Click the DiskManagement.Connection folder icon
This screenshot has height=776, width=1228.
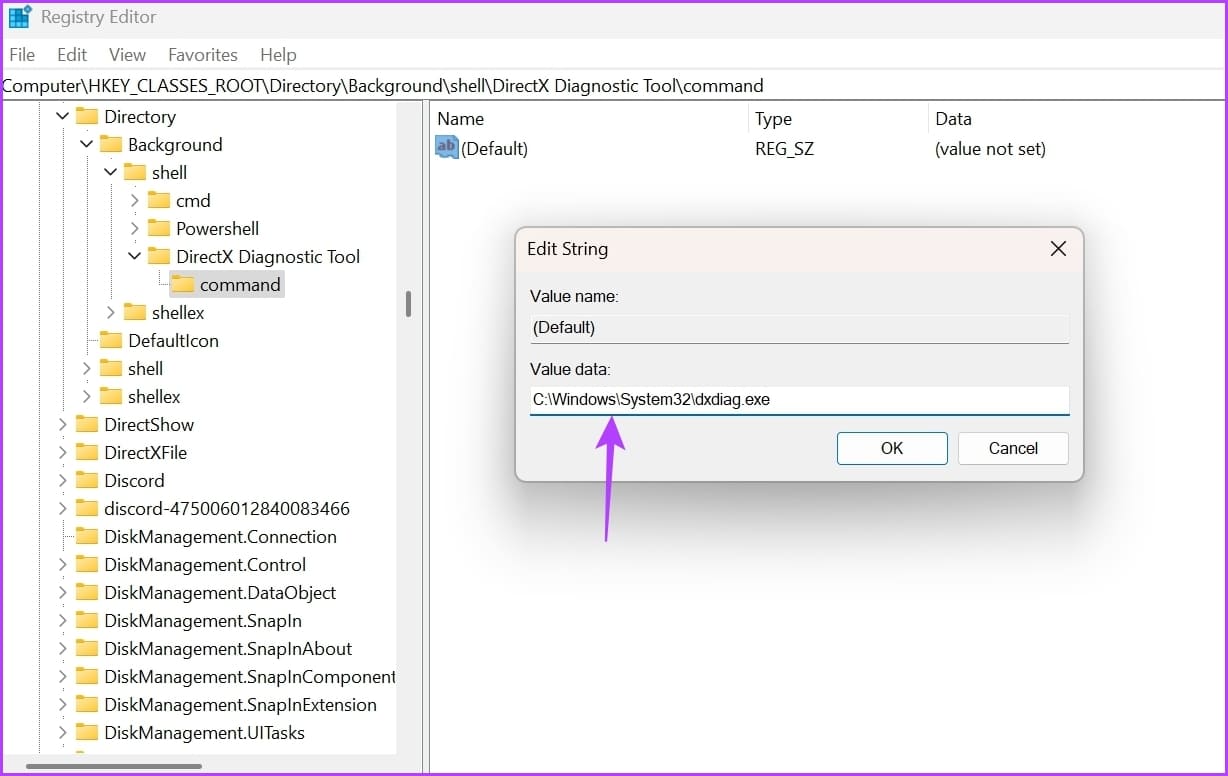click(x=88, y=537)
